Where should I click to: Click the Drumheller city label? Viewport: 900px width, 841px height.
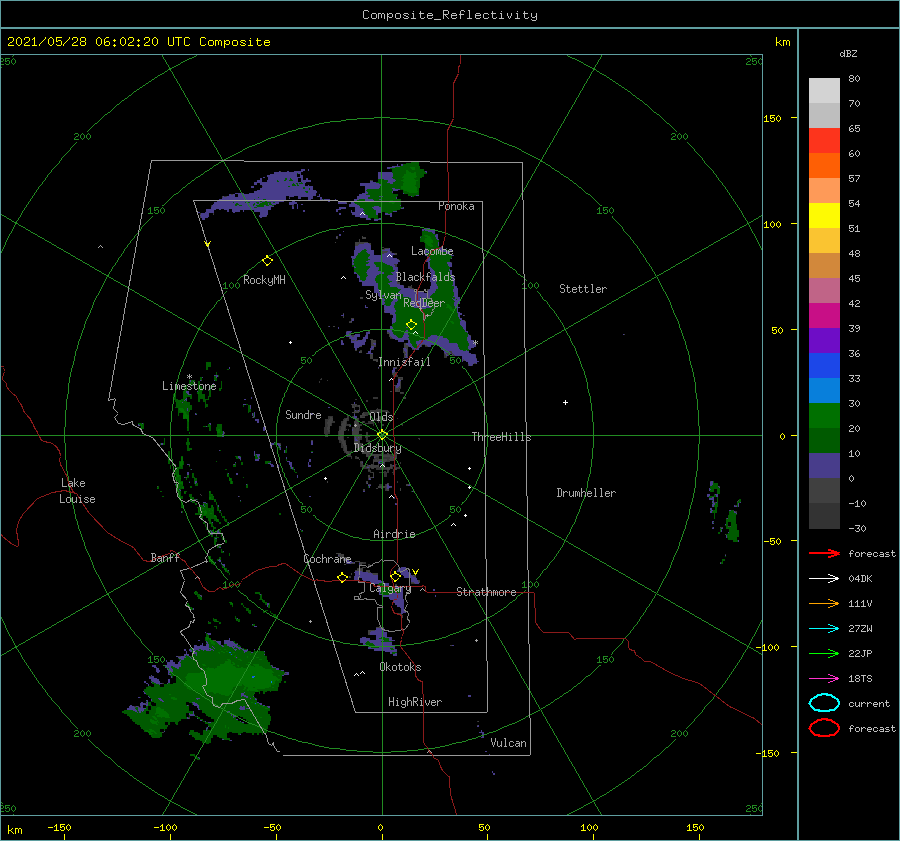[x=586, y=493]
